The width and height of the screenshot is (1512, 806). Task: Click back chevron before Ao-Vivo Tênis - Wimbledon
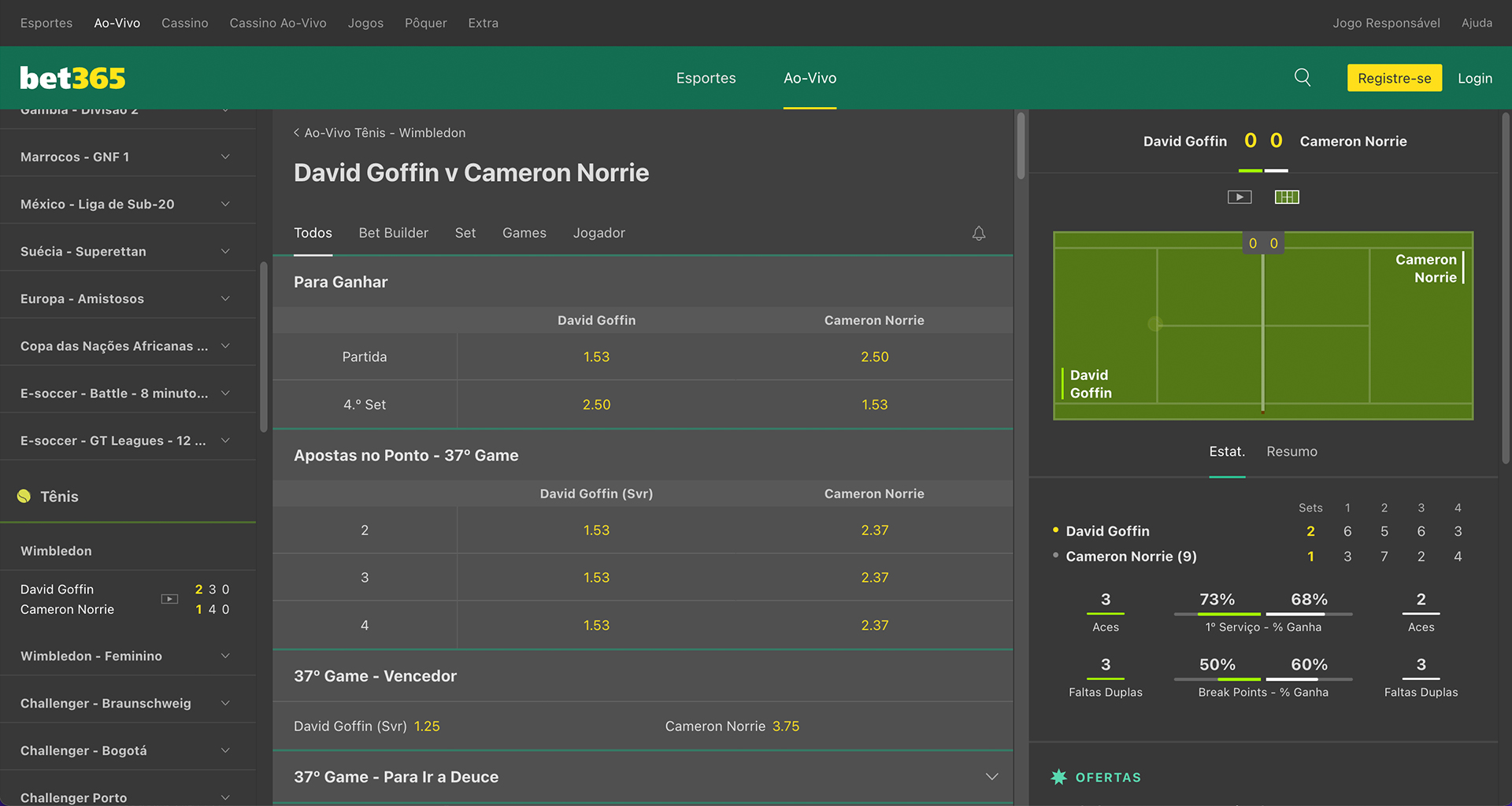tap(297, 132)
